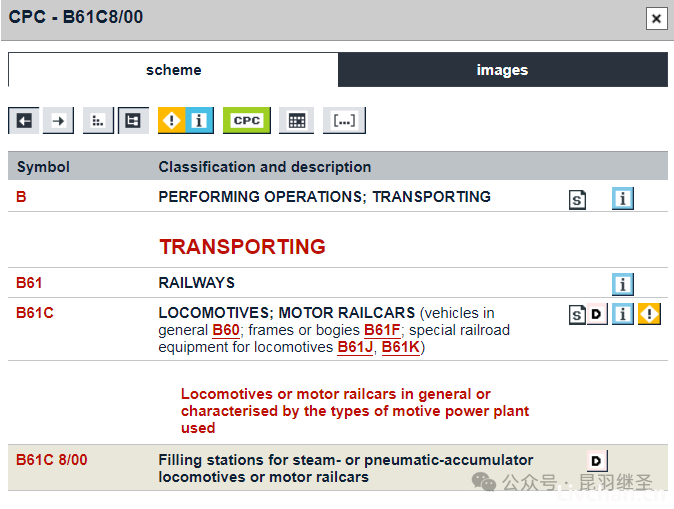This screenshot has height=509, width=674.
Task: Click the forward arrow navigation icon
Action: [58, 121]
